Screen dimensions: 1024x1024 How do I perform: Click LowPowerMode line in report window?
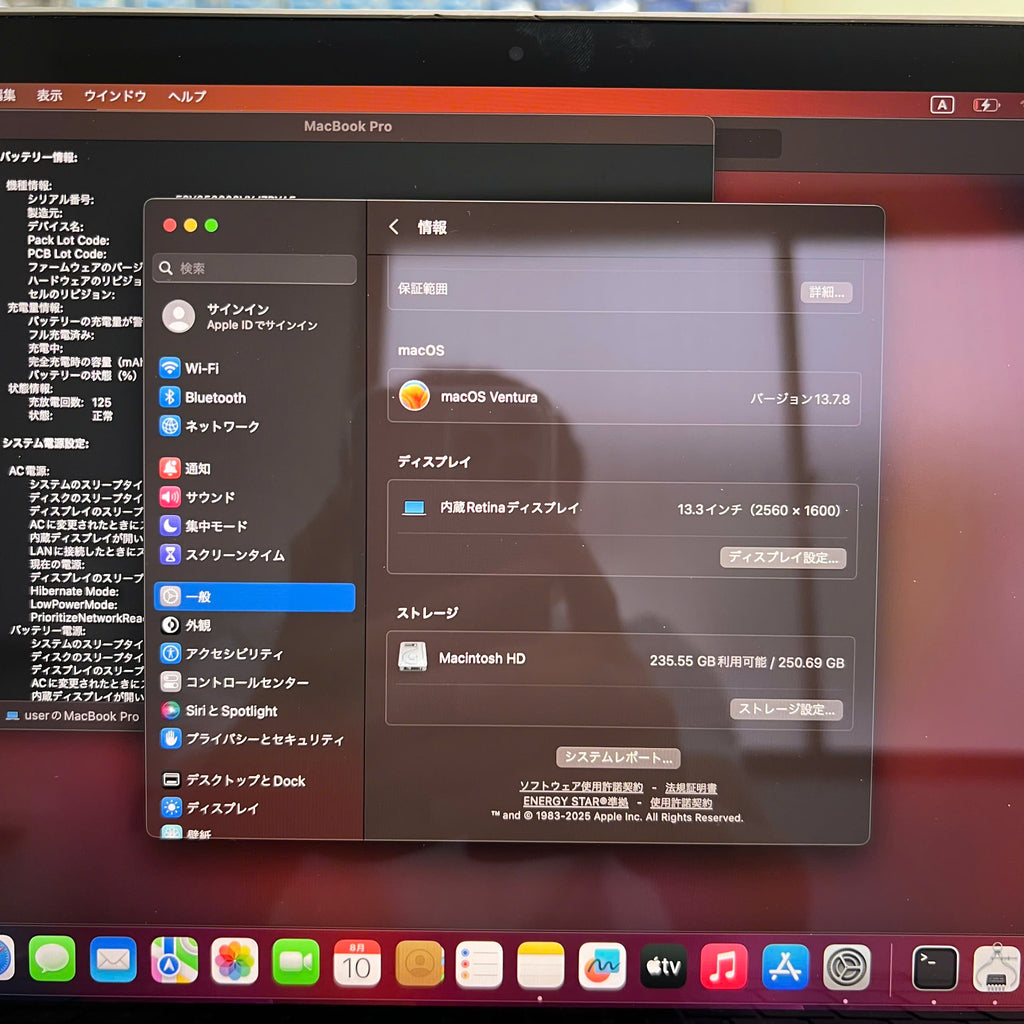coord(74,605)
